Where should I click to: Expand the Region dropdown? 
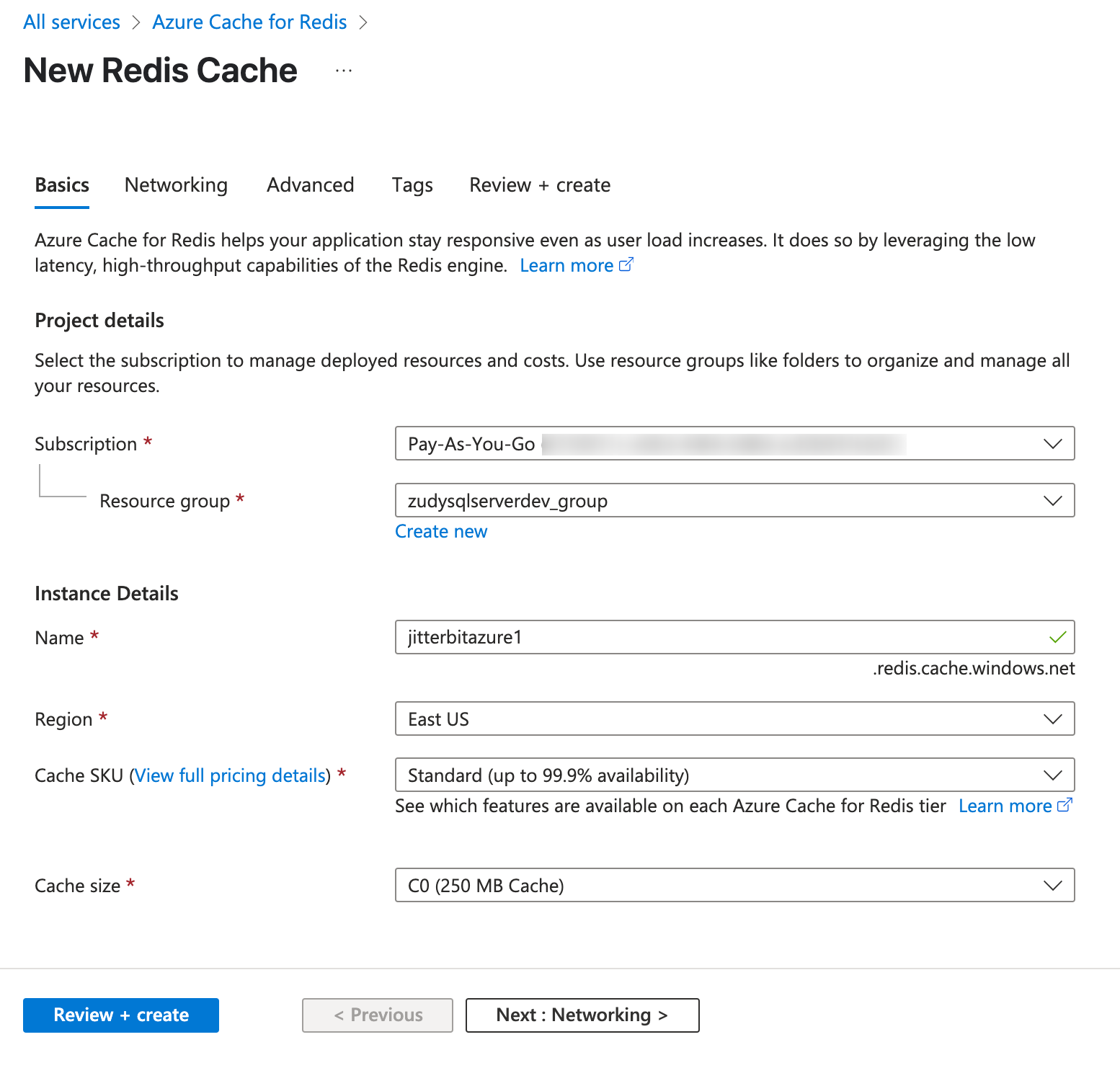[x=734, y=718]
